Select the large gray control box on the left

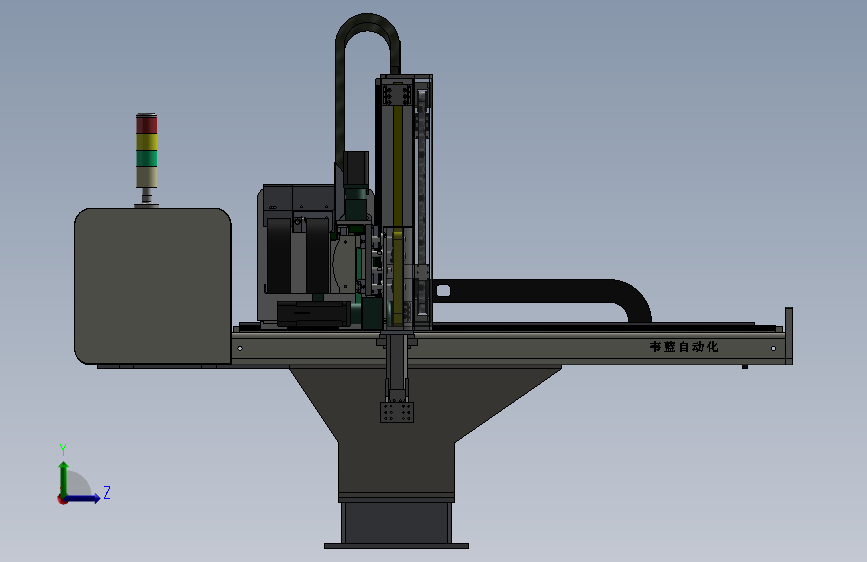click(153, 287)
